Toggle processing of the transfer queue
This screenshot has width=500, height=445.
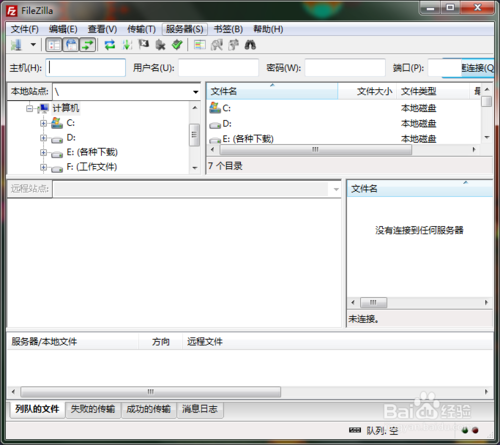click(x=127, y=45)
